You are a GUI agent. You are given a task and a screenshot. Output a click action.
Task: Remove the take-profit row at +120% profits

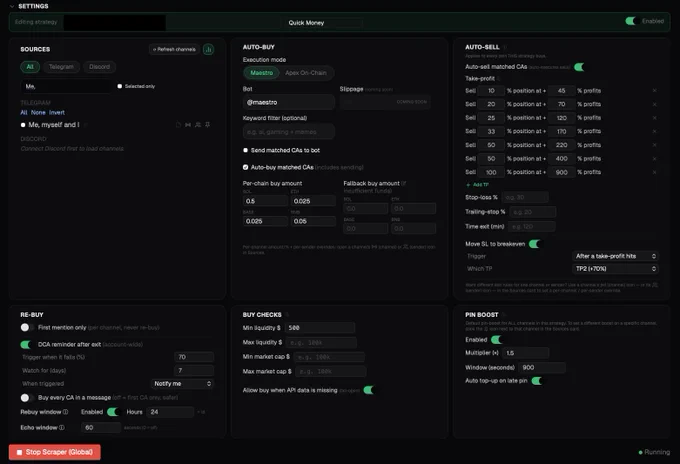point(654,118)
